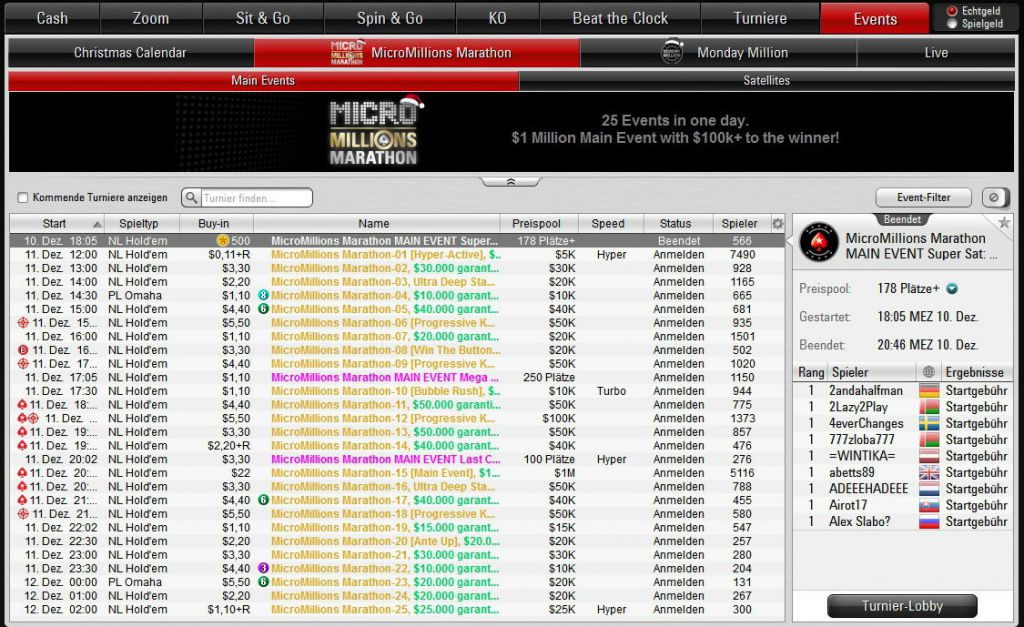Click the flag next to 2andahalfman

(x=929, y=391)
